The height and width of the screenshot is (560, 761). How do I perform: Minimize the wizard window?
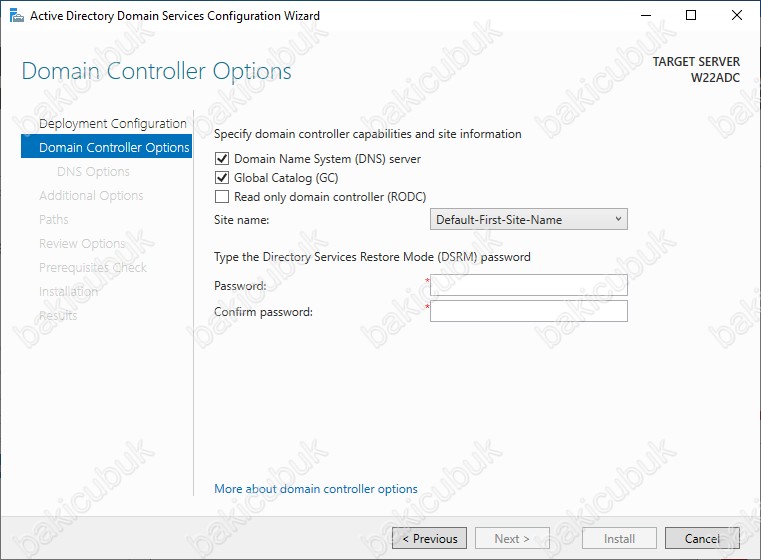(x=646, y=16)
